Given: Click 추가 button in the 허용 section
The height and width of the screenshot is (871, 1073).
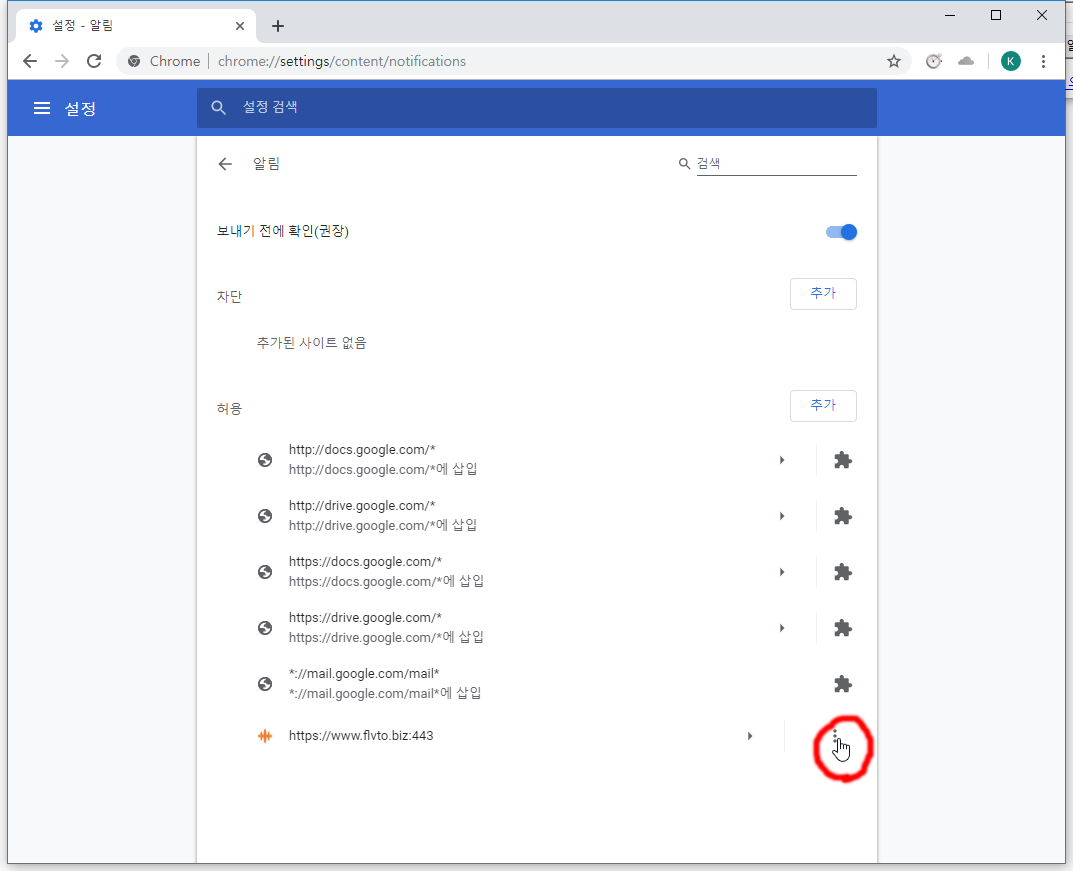Looking at the screenshot, I should pyautogui.click(x=822, y=406).
